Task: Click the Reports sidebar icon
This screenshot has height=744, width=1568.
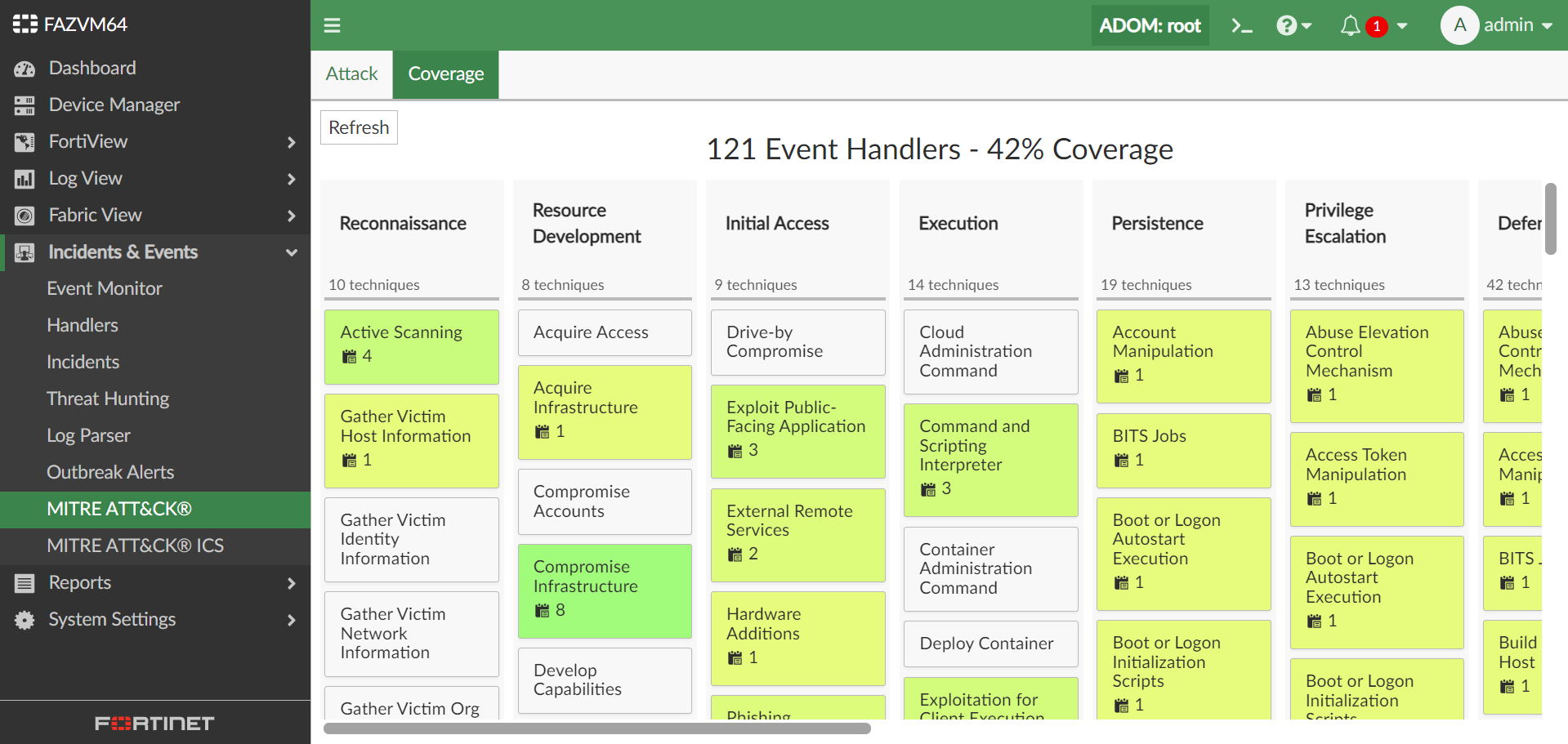Action: point(25,583)
